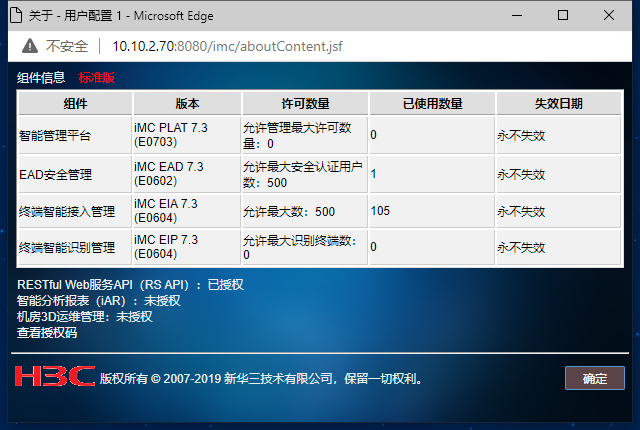Click the used count 105 cell
The width and height of the screenshot is (640, 430).
[x=432, y=211]
